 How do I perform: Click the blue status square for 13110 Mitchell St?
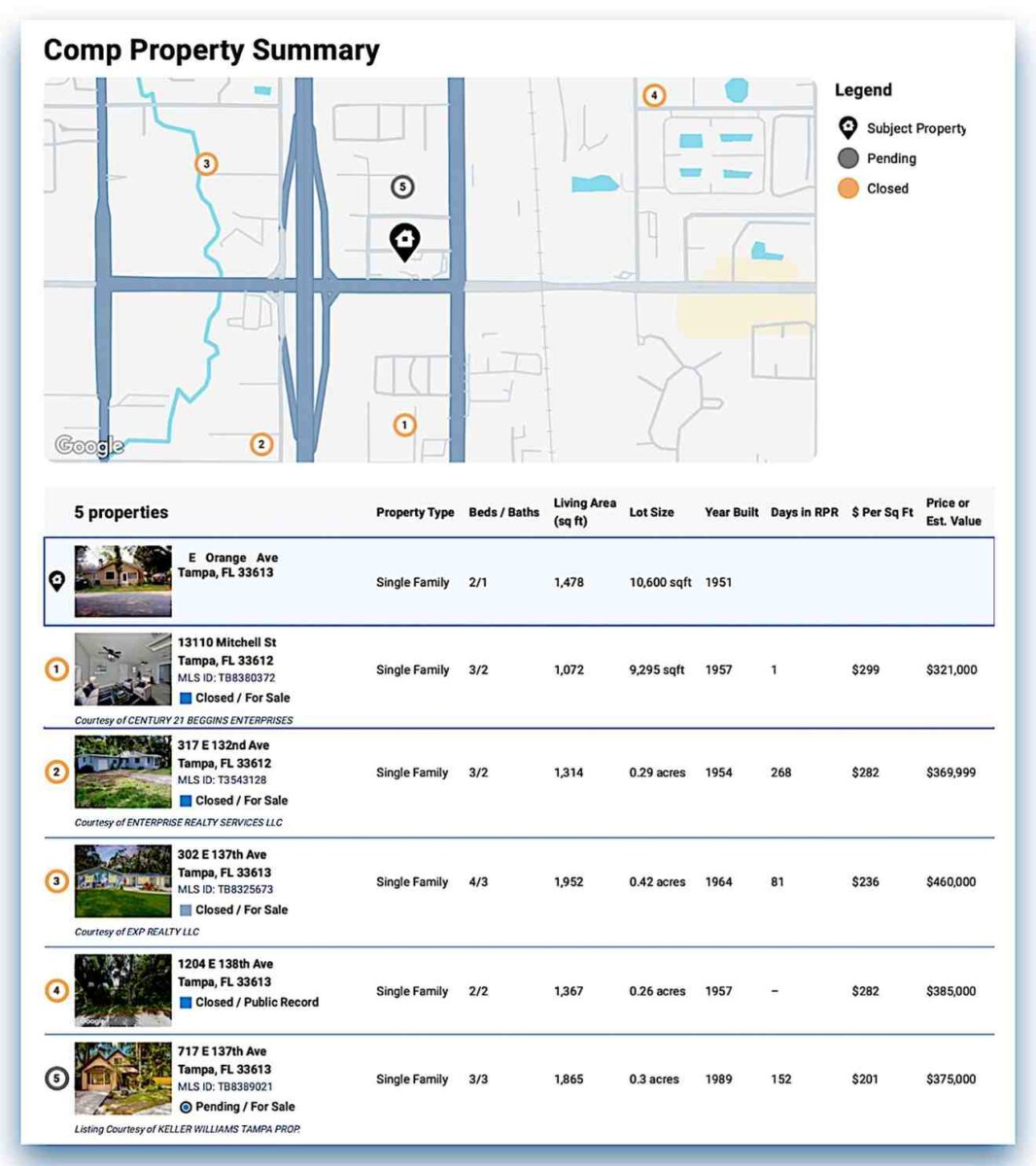tap(186, 698)
